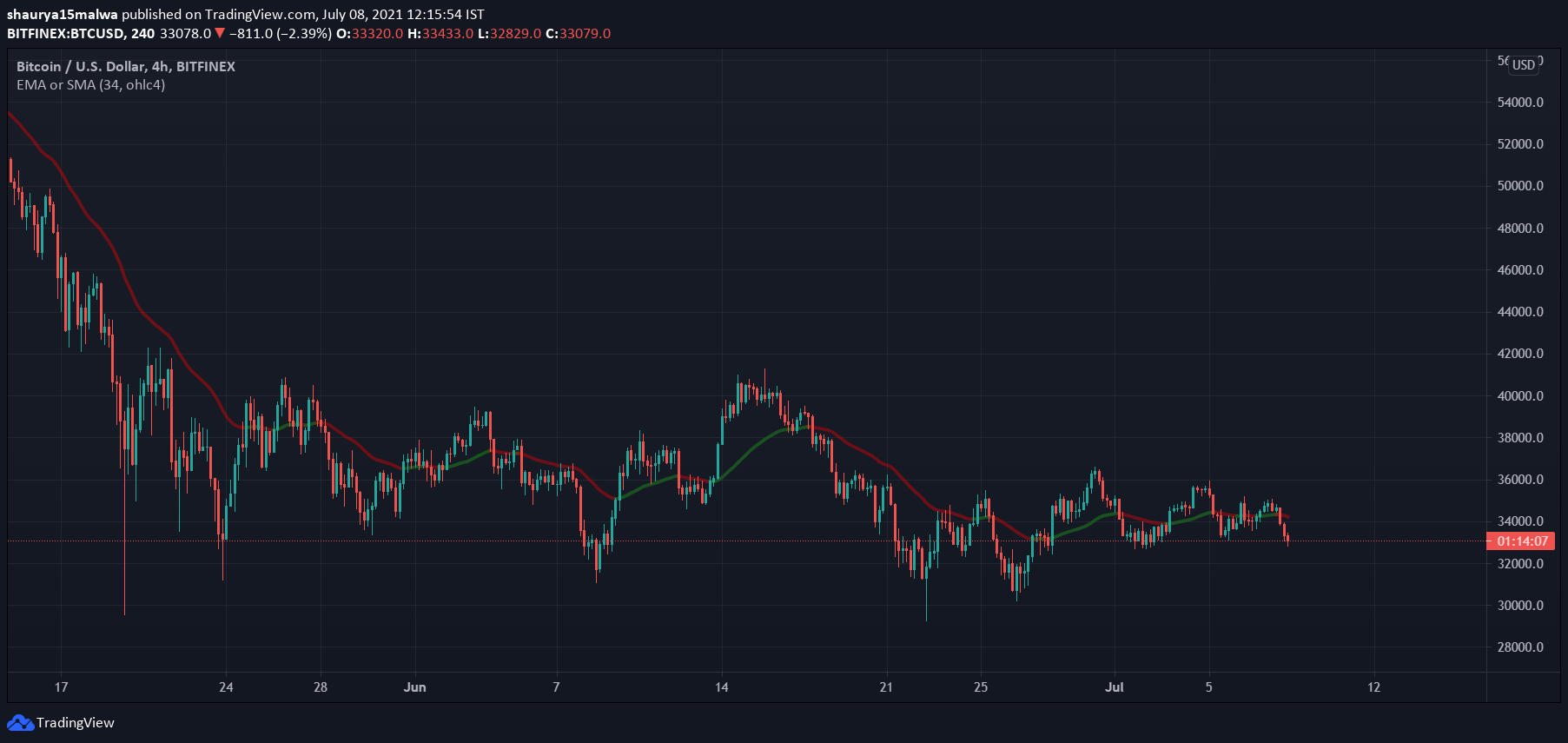Click the '21' date on time axis
The image size is (1568, 743).
[x=886, y=687]
